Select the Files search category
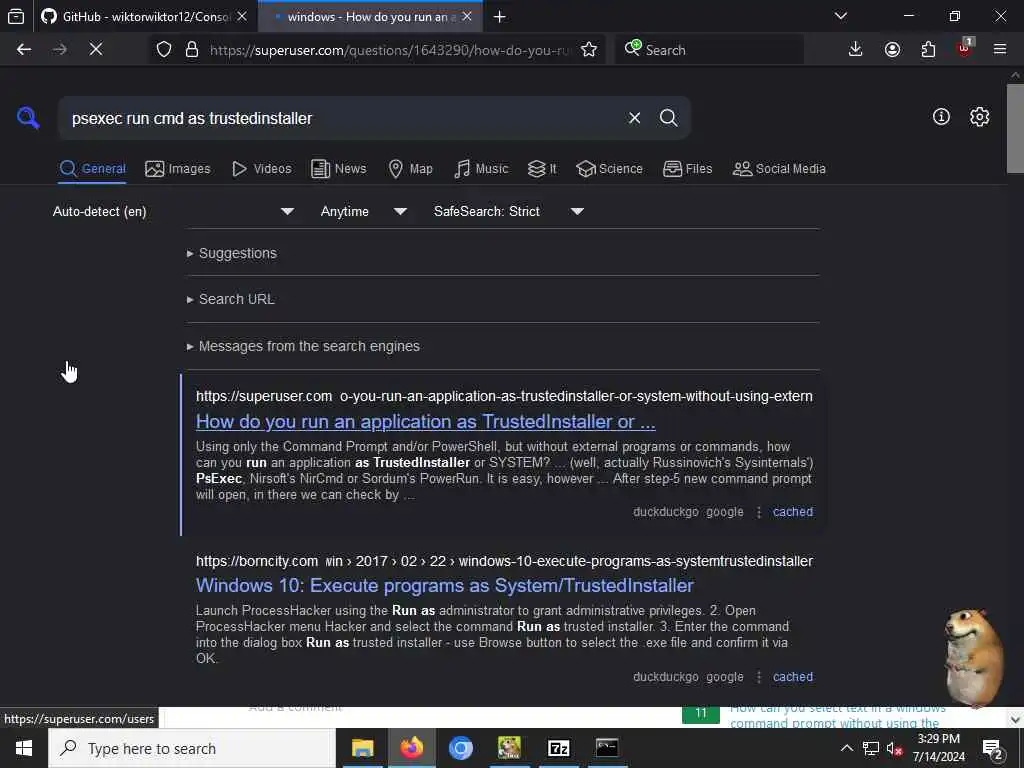The width and height of the screenshot is (1024, 768). click(687, 169)
